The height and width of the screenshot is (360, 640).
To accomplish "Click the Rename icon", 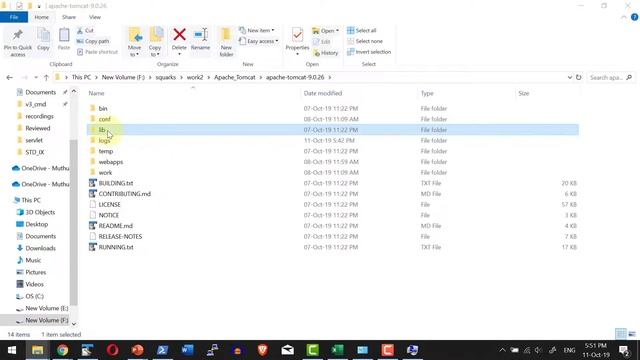I will [200, 35].
